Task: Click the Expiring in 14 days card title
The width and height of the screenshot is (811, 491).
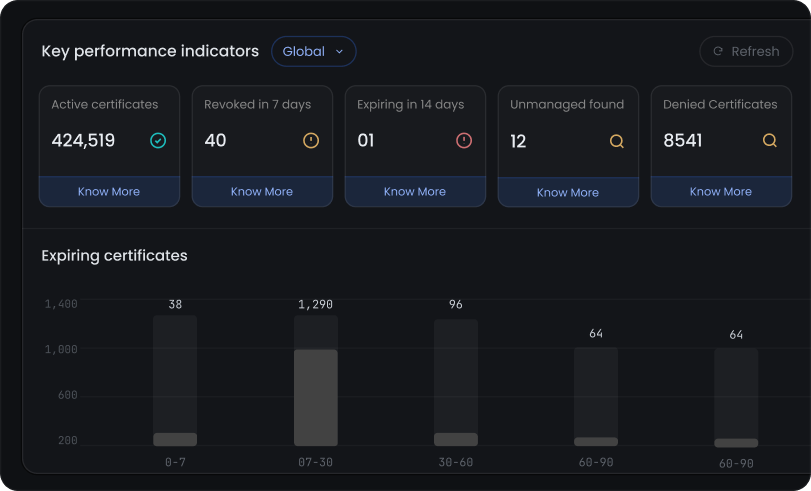Action: click(411, 105)
